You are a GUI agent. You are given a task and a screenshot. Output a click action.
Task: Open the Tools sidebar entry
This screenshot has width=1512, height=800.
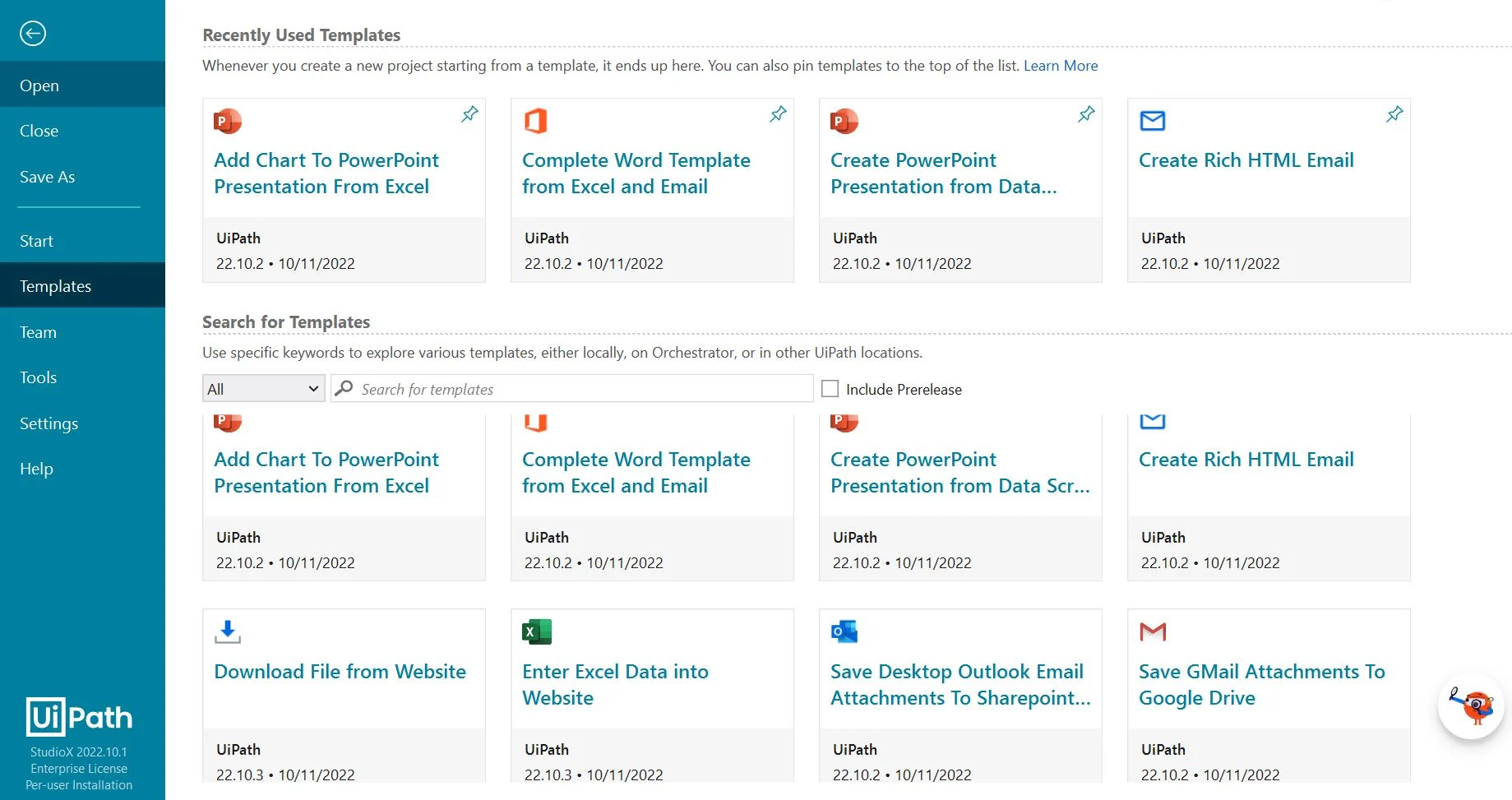pyautogui.click(x=39, y=377)
